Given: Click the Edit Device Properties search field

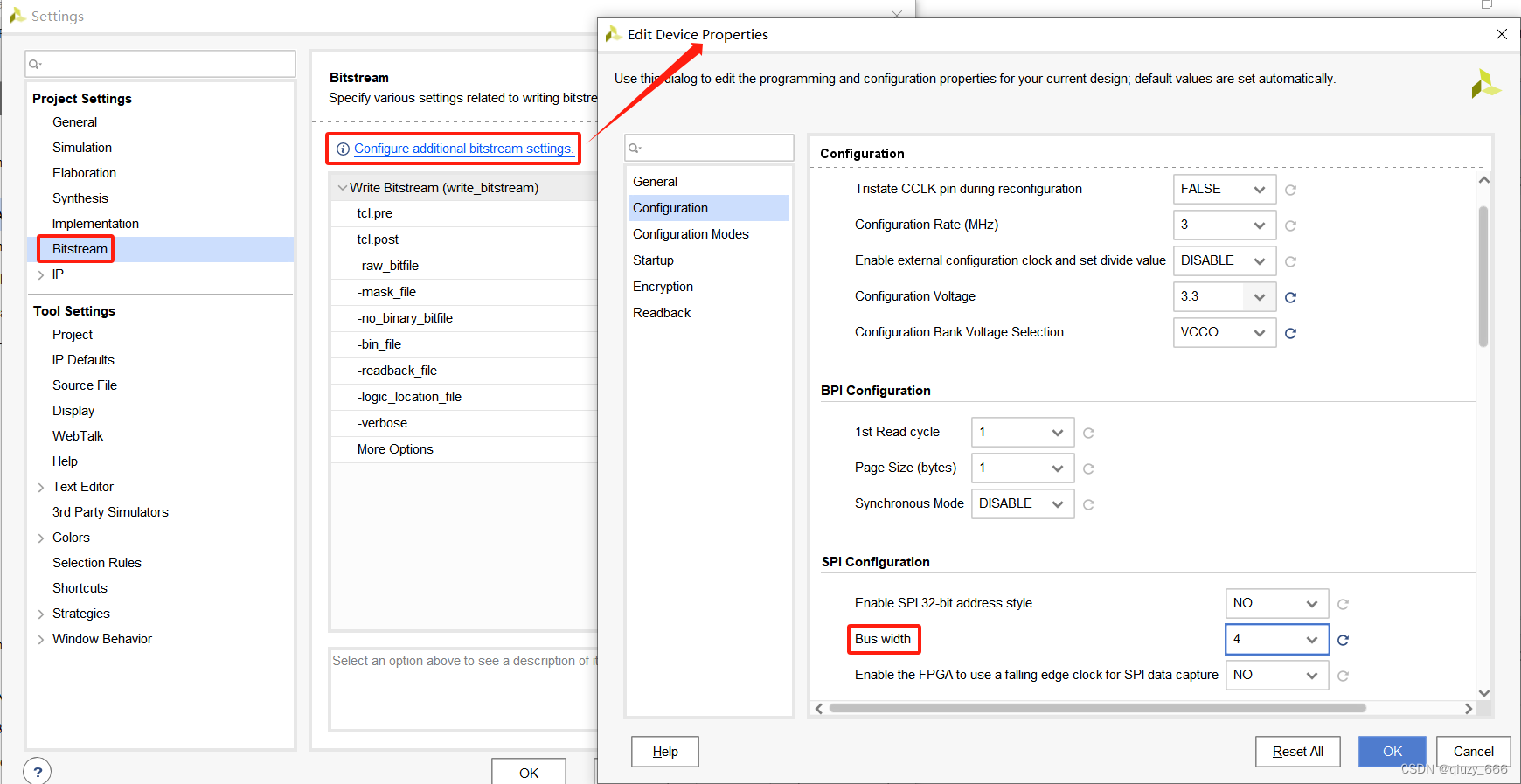Looking at the screenshot, I should pyautogui.click(x=709, y=148).
